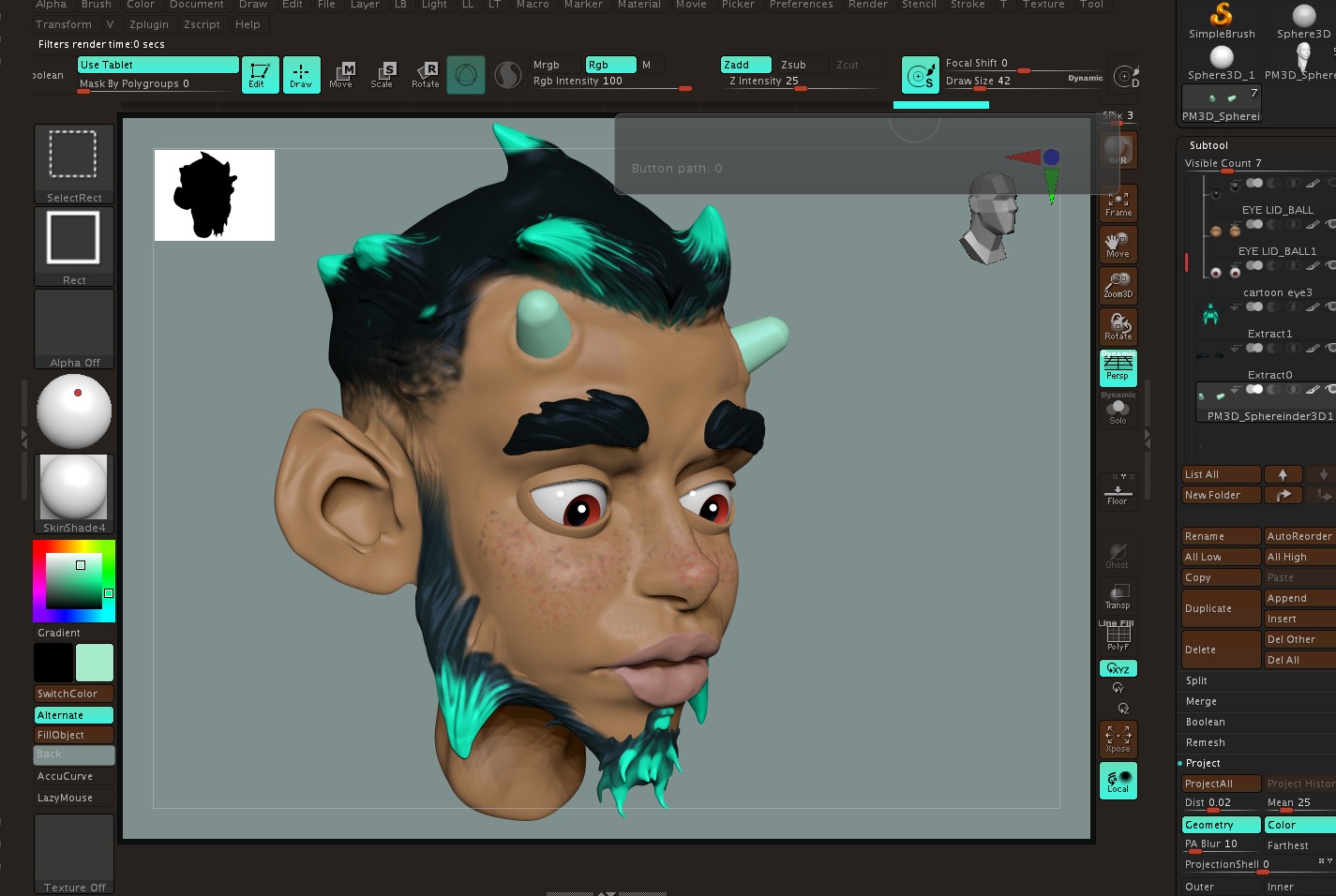The height and width of the screenshot is (896, 1336).
Task: Expand the Split section
Action: point(1196,680)
